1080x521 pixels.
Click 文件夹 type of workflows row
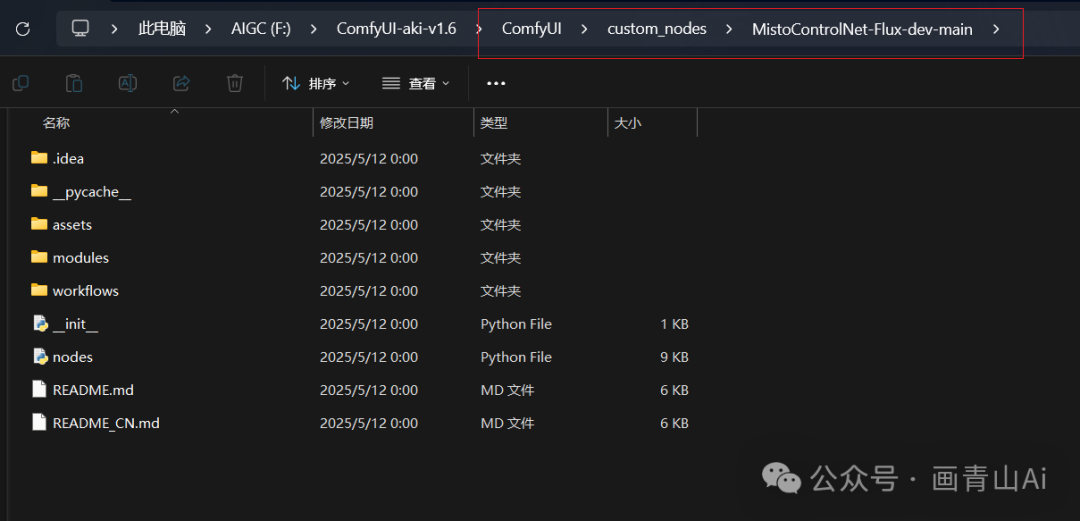coord(501,291)
